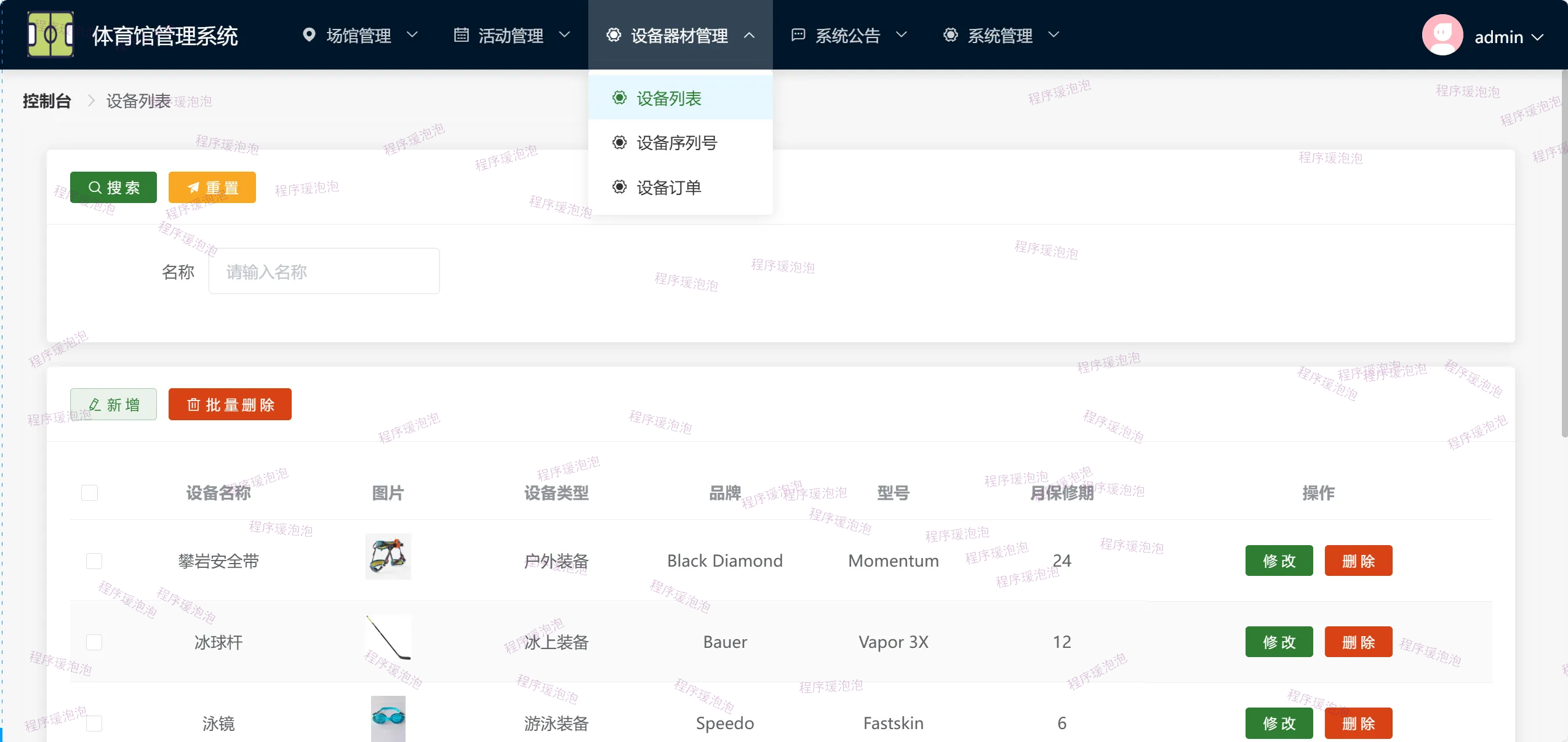Viewport: 1568px width, 742px height.
Task: Collapse the 设备器材管理 menu chevron
Action: tap(749, 35)
